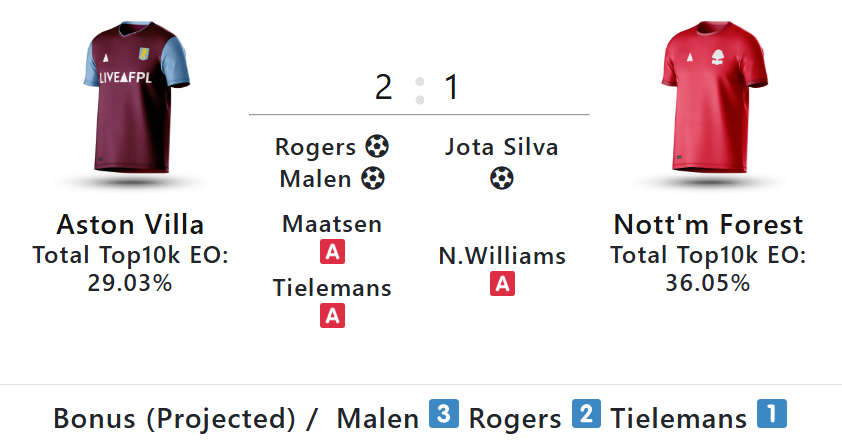Click the 1 bonus badge next to Tielemans
Screen dimensions: 842x443
(x=771, y=414)
